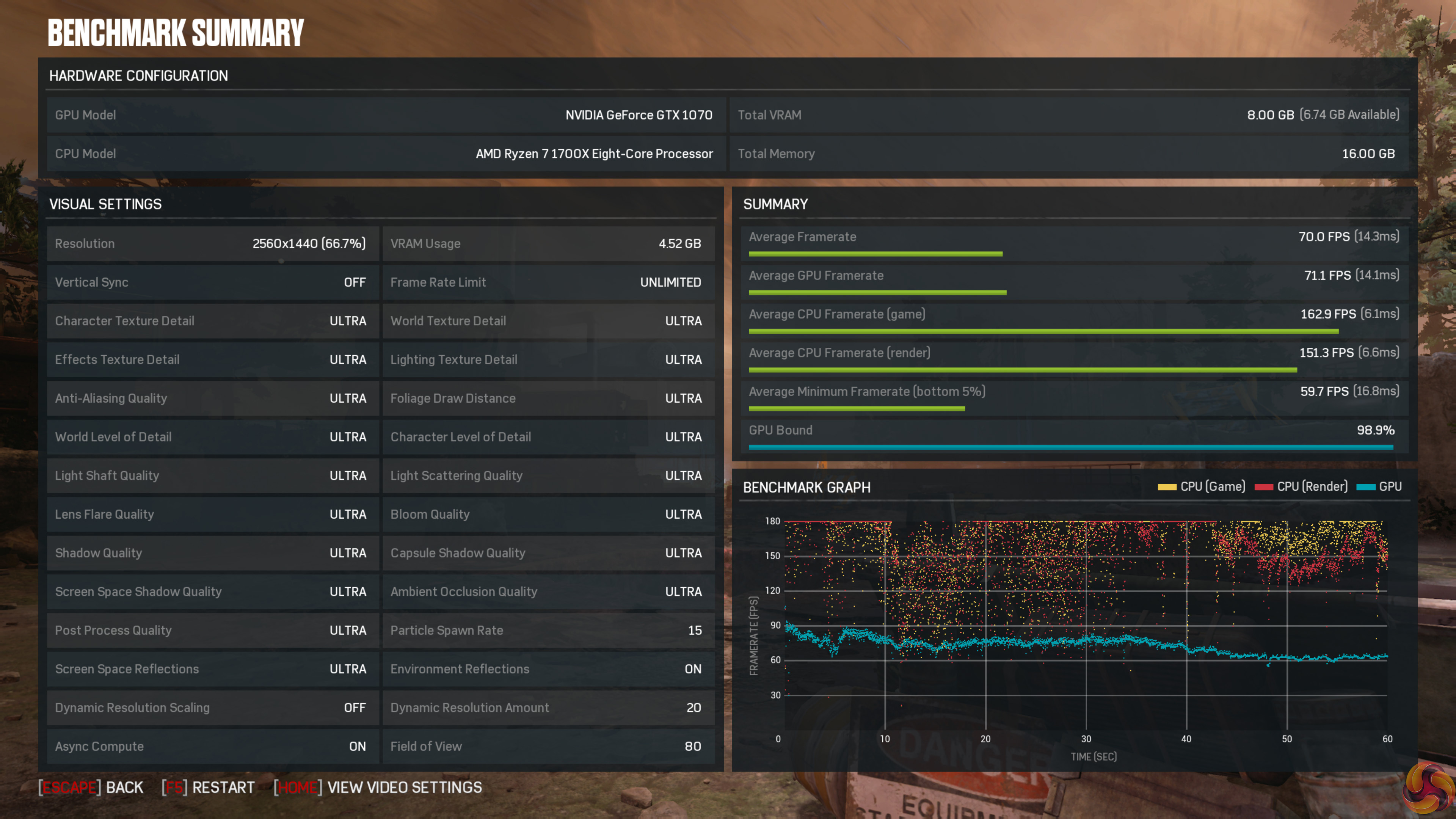
Task: Click the Shadow Quality ULTRA row
Action: coord(212,553)
